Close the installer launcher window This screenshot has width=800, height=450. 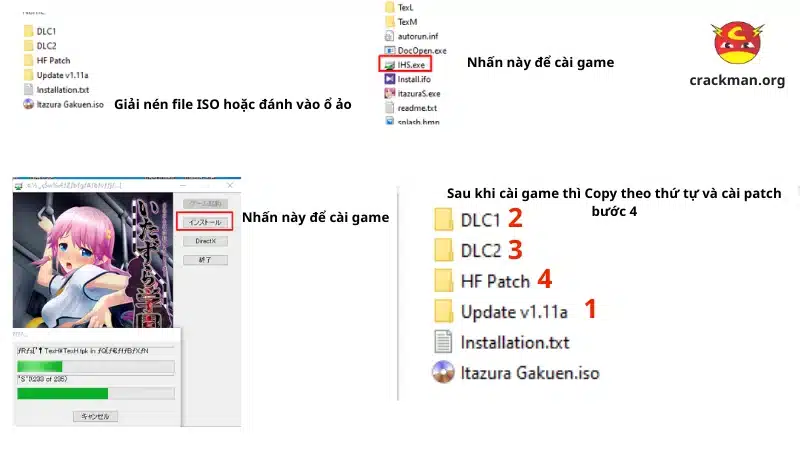click(230, 185)
